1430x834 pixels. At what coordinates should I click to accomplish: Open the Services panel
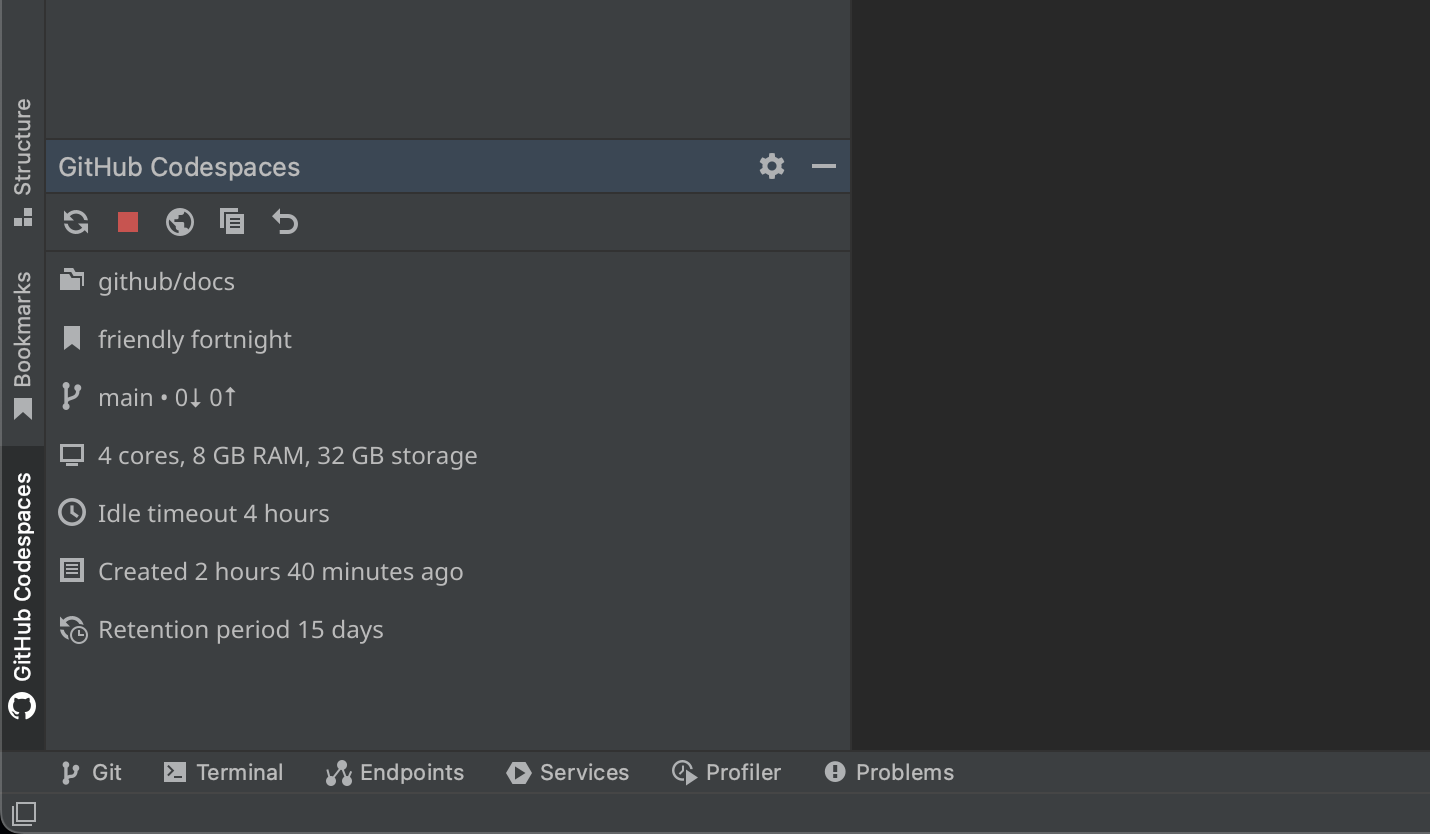[567, 772]
